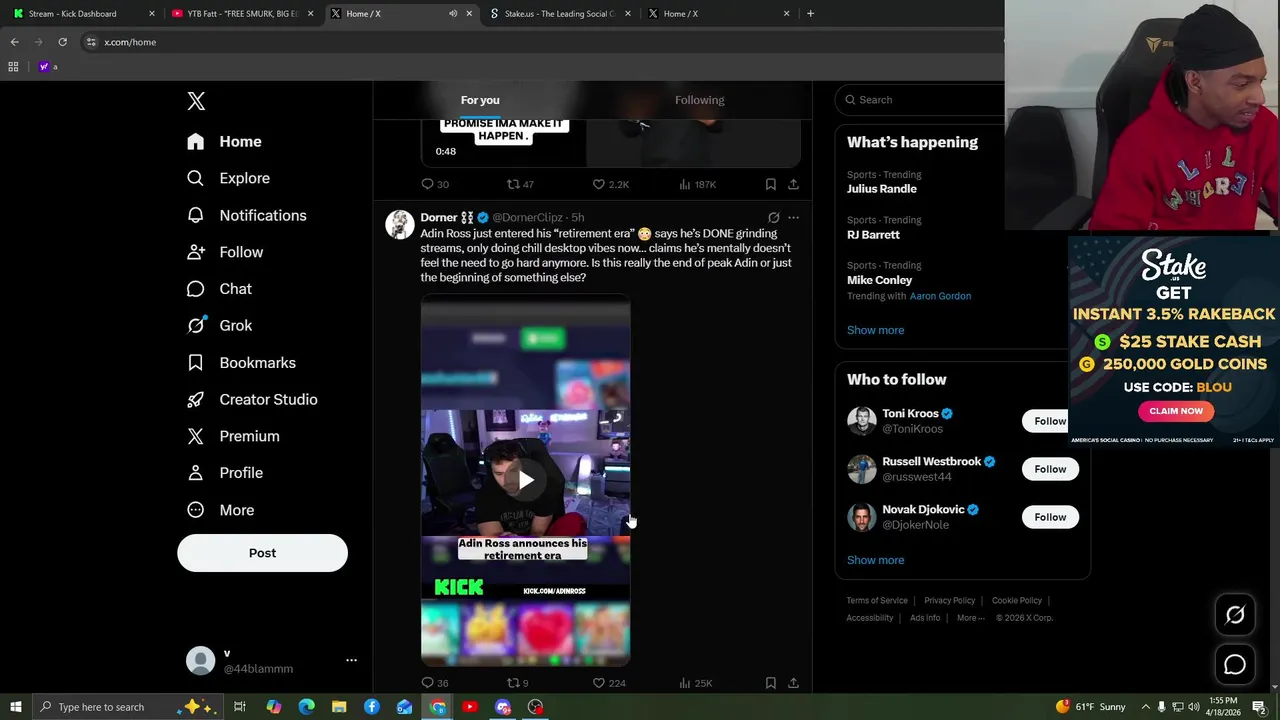Viewport: 1280px width, 720px height.
Task: Open the Cookie Policy footer link
Action: click(1017, 601)
